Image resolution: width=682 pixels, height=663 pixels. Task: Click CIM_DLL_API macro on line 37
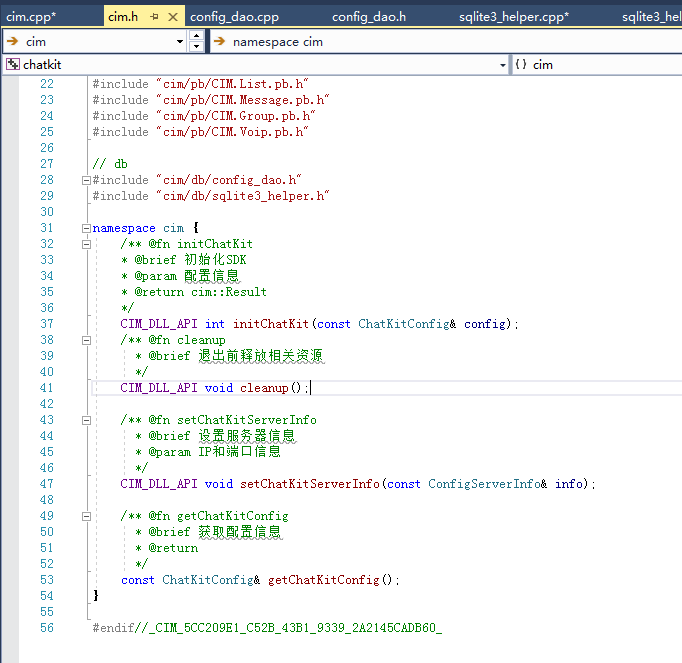point(159,324)
